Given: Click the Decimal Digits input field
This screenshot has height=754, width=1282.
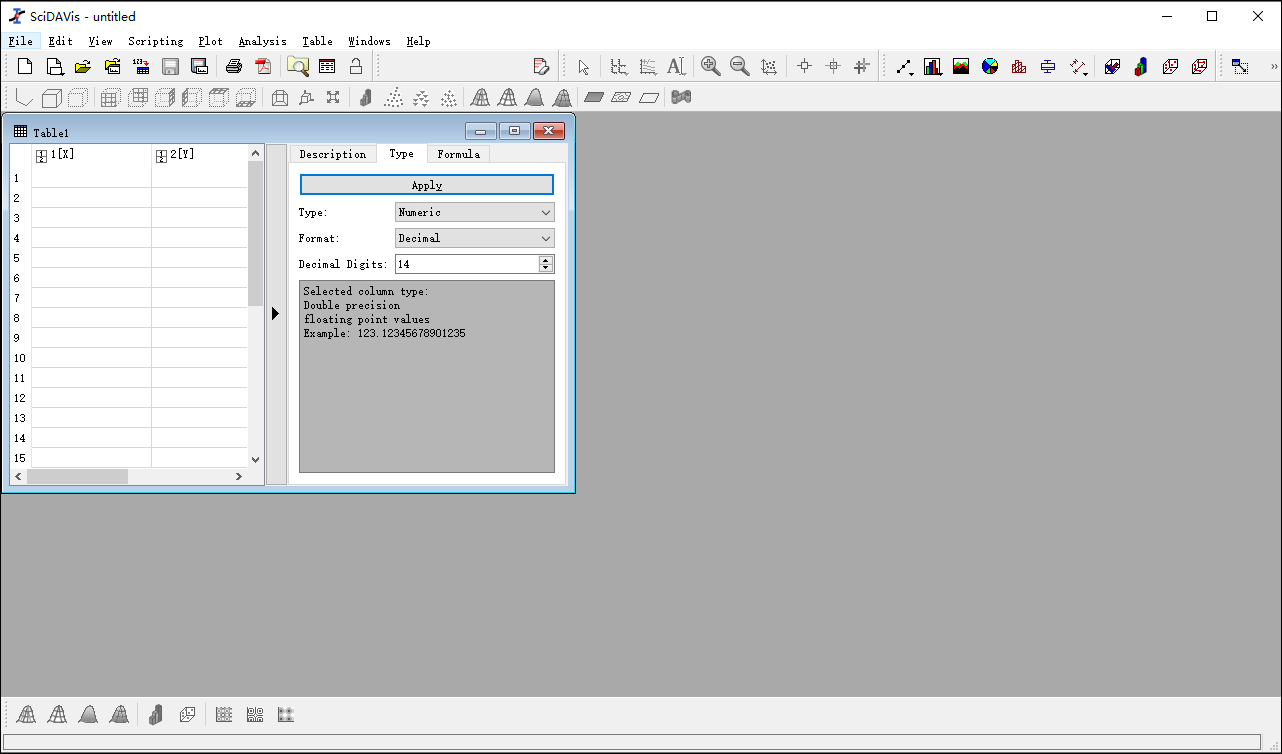Looking at the screenshot, I should [x=466, y=264].
